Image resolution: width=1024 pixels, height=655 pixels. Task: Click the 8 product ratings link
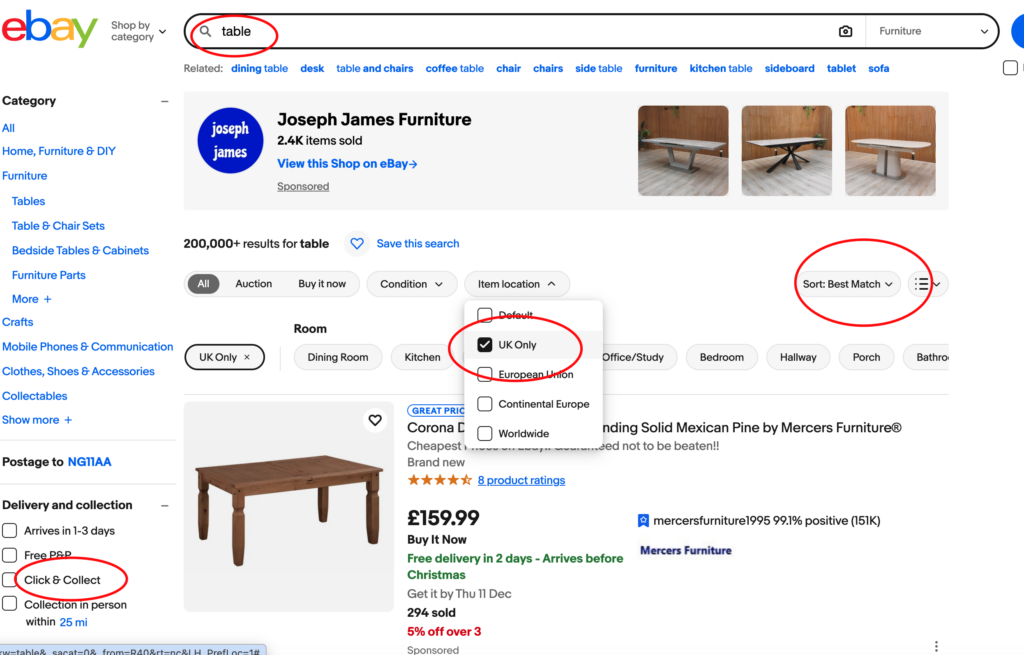tap(521, 480)
